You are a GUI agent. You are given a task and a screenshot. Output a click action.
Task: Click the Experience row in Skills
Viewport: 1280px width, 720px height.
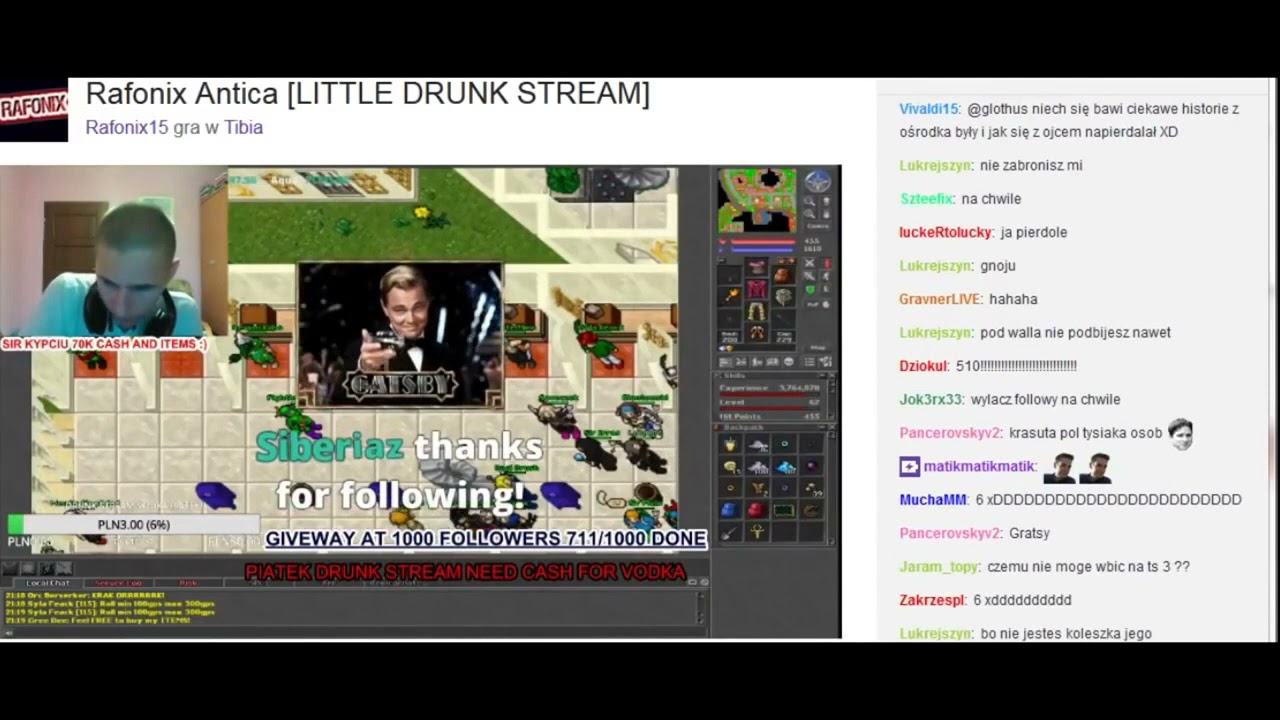click(x=770, y=388)
